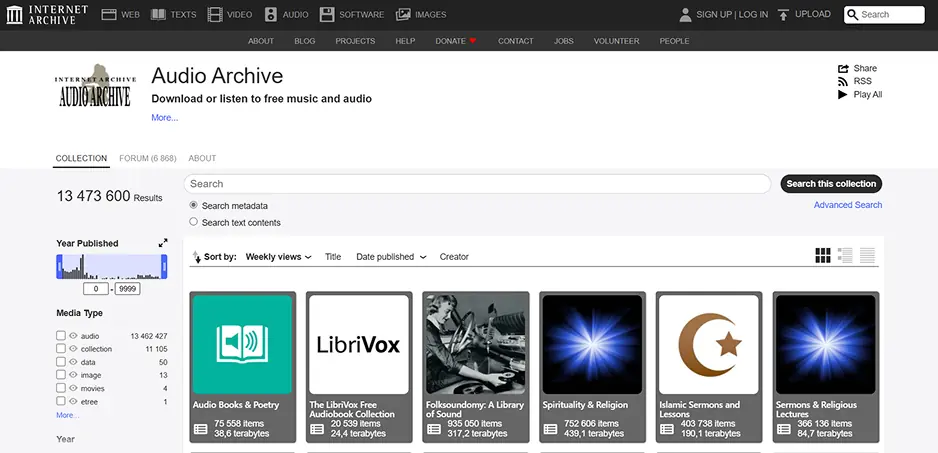Open HELP in the navigation bar

pos(405,41)
